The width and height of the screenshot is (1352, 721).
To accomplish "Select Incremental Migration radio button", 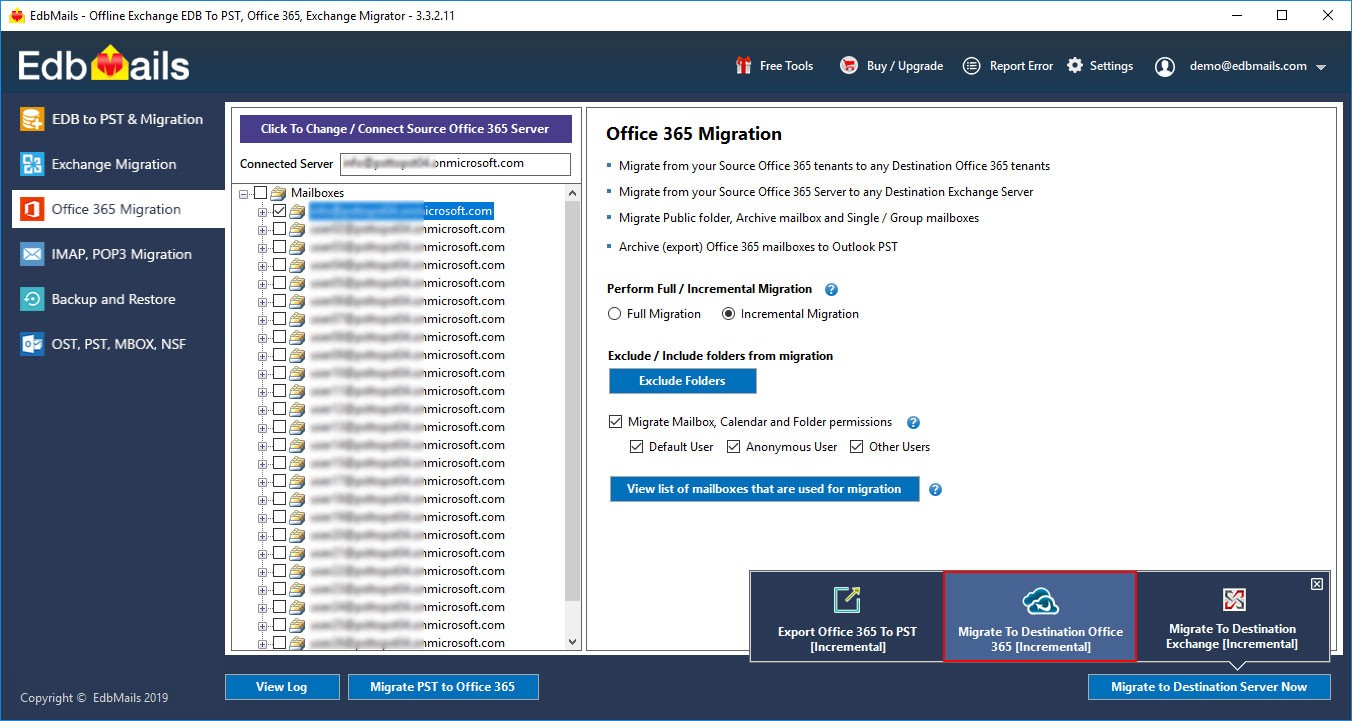I will tap(729, 314).
